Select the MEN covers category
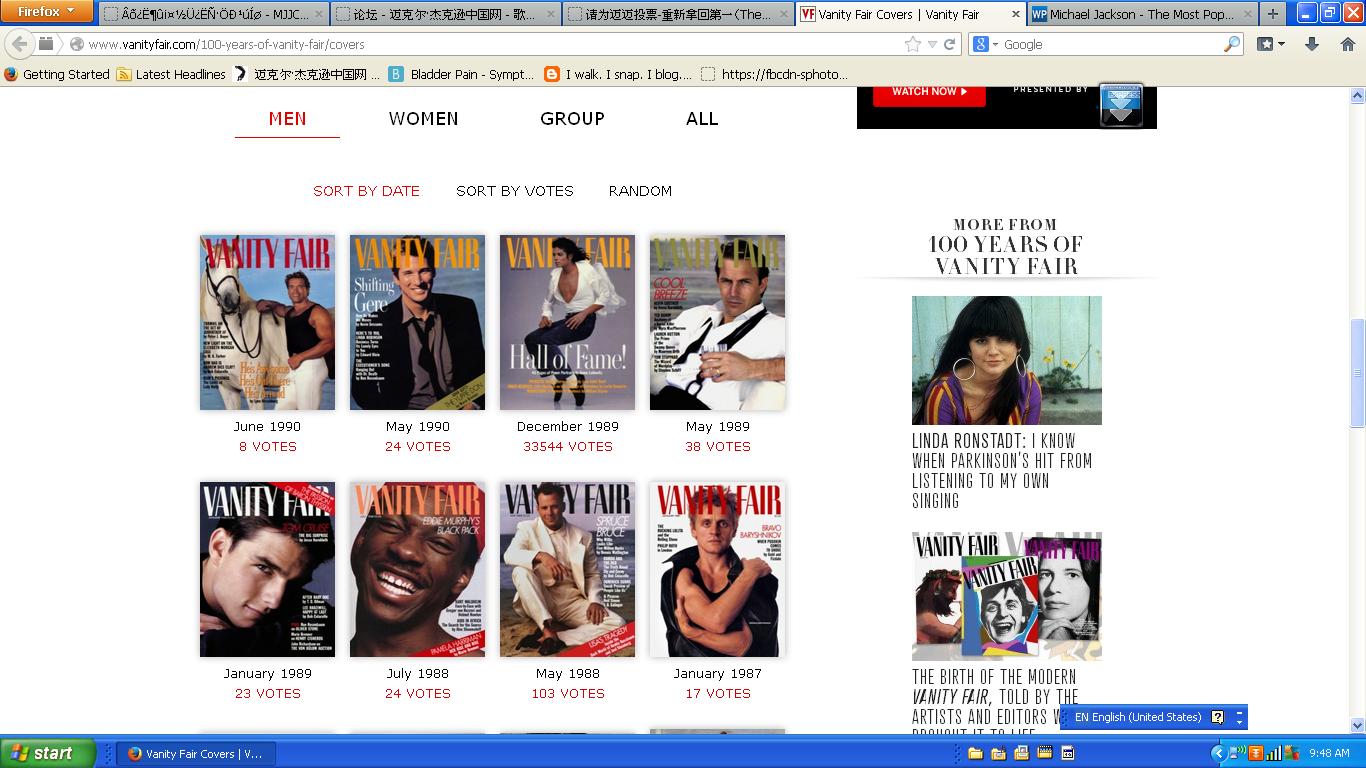 pyautogui.click(x=287, y=118)
